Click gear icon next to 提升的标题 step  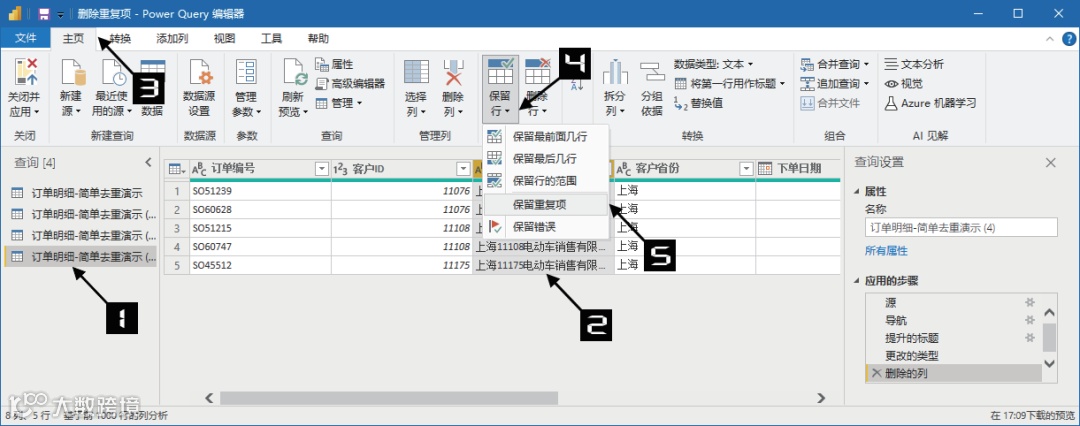point(1030,338)
